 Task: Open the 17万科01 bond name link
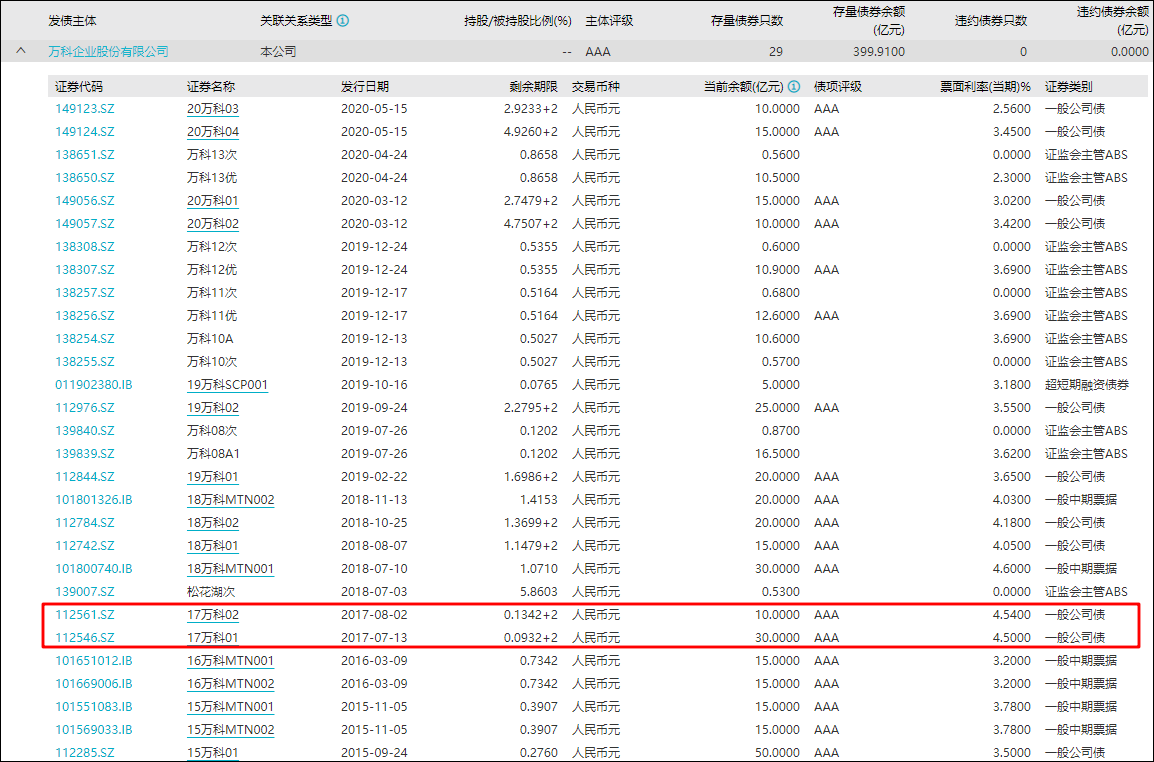click(x=213, y=638)
